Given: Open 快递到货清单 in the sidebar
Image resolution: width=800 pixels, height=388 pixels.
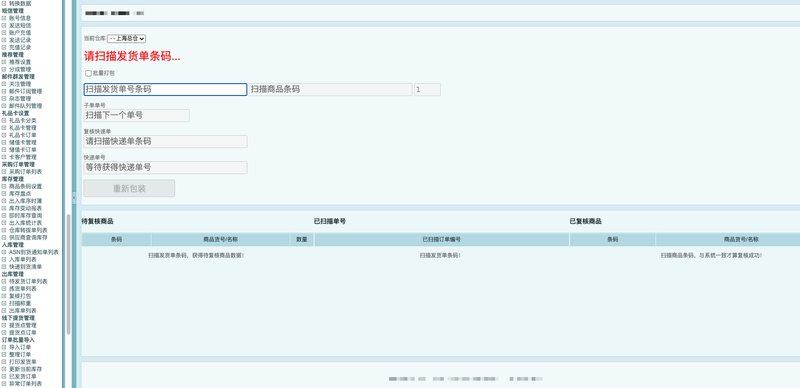Looking at the screenshot, I should click(26, 266).
